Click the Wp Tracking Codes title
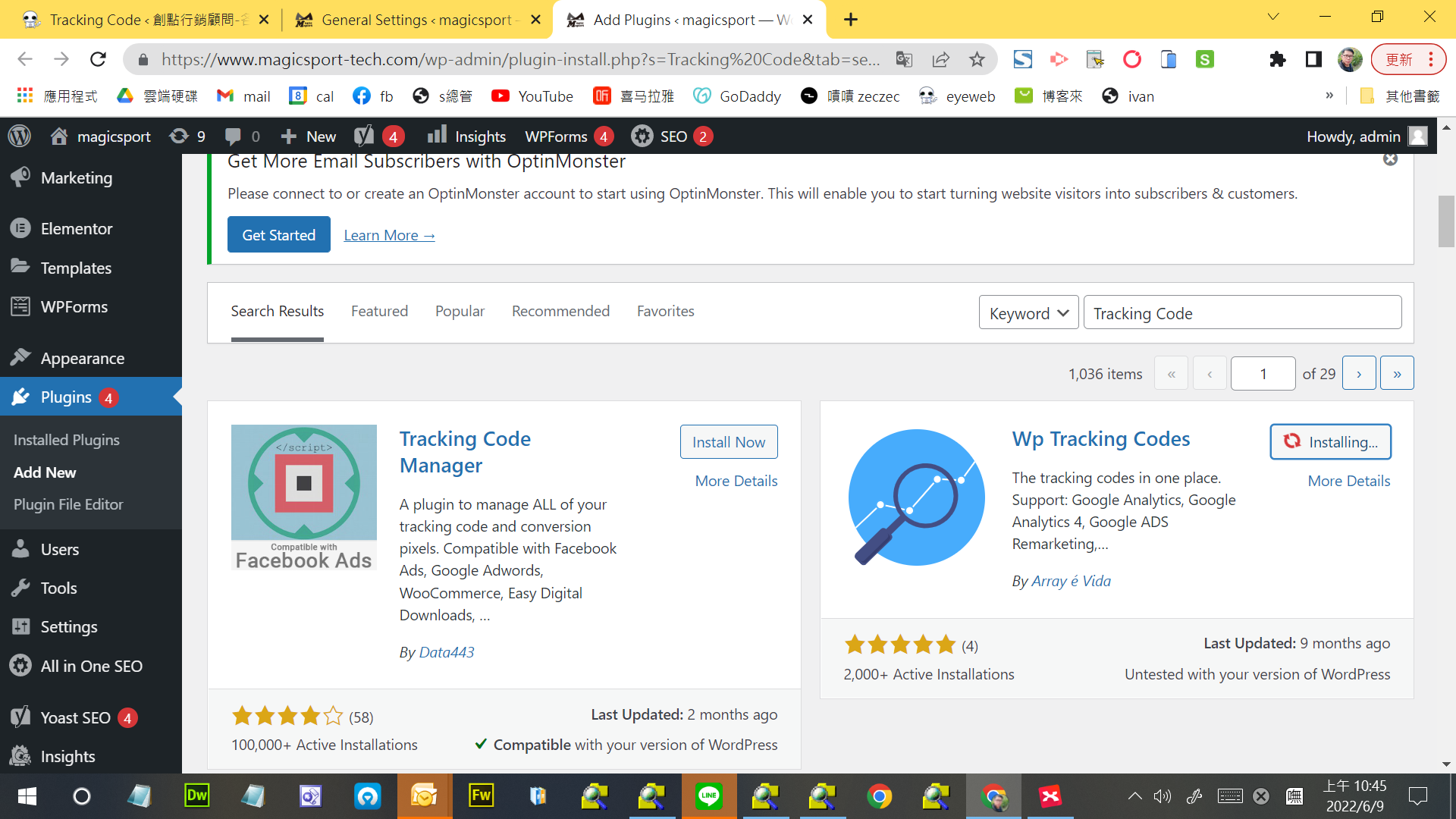The height and width of the screenshot is (819, 1456). 1101,439
